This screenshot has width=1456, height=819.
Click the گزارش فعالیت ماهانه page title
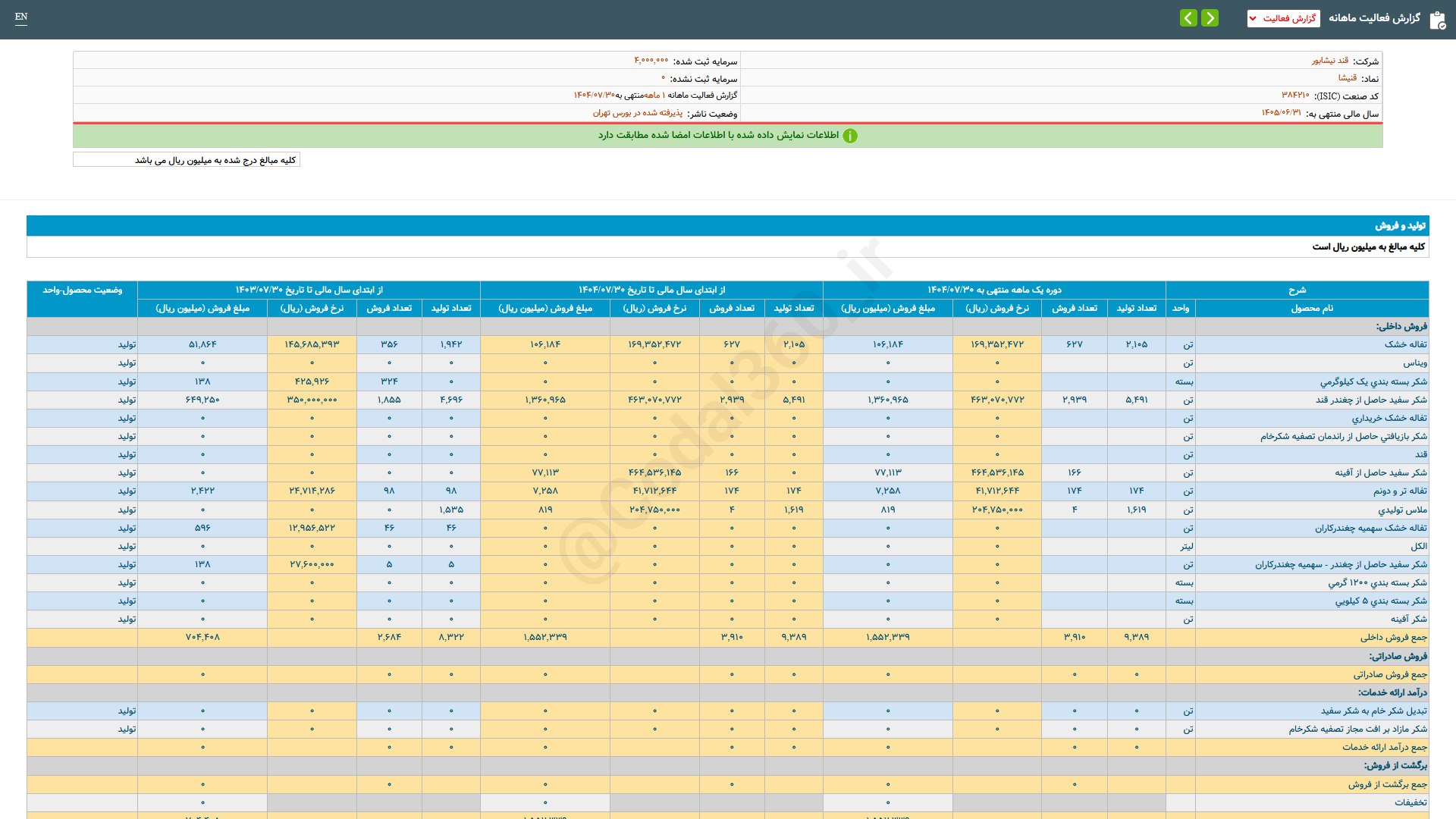coord(1374,18)
